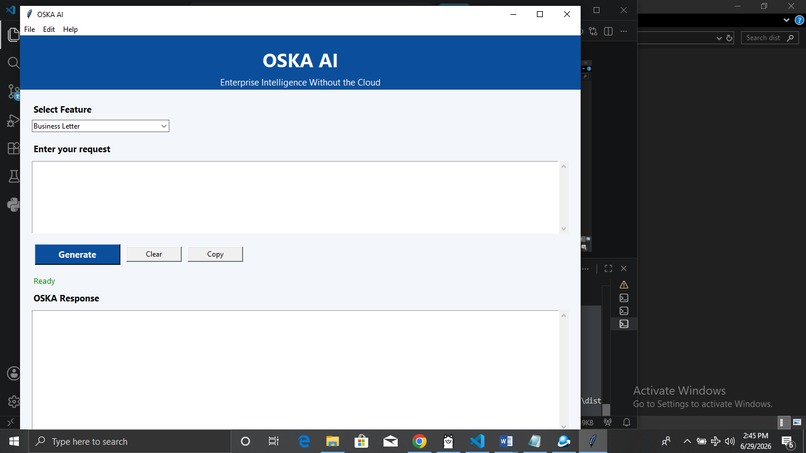
Task: Open the Windows Start menu
Action: click(14, 441)
